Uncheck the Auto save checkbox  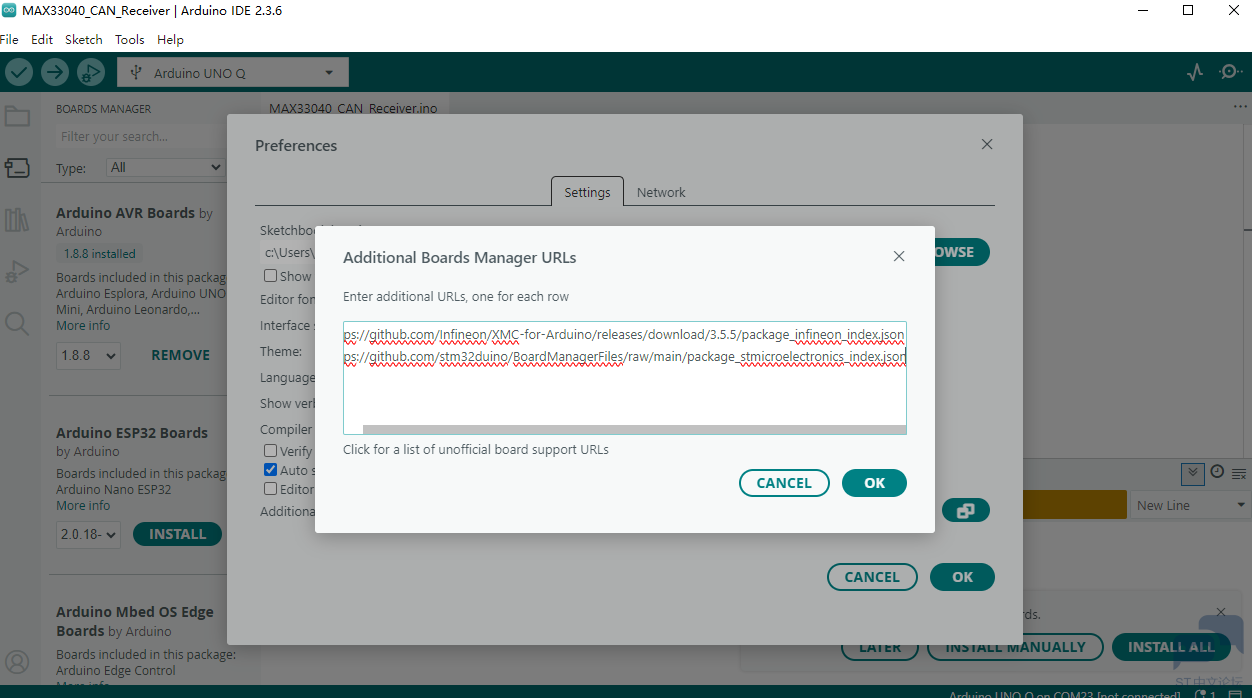pos(271,470)
